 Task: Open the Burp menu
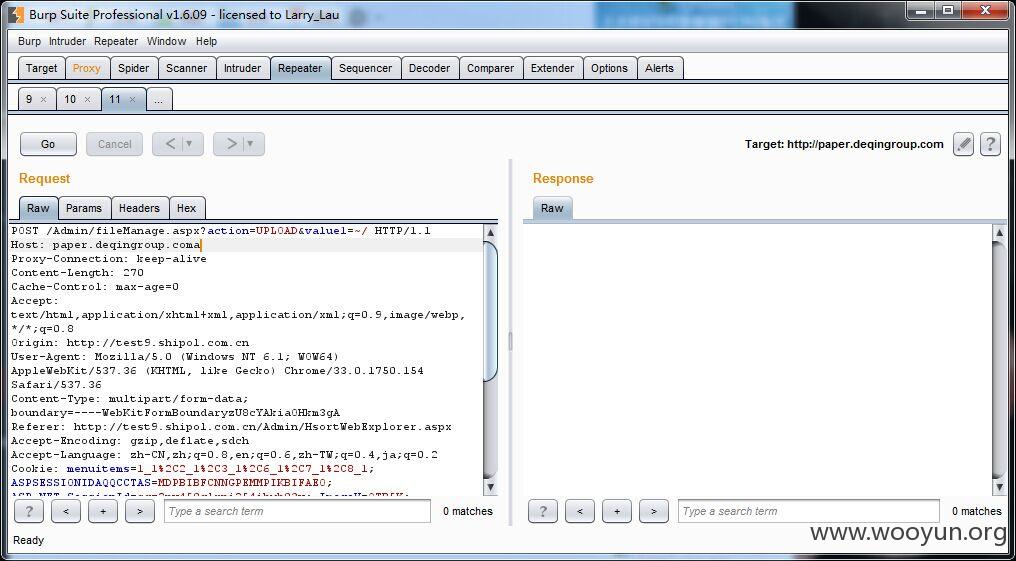[x=29, y=41]
